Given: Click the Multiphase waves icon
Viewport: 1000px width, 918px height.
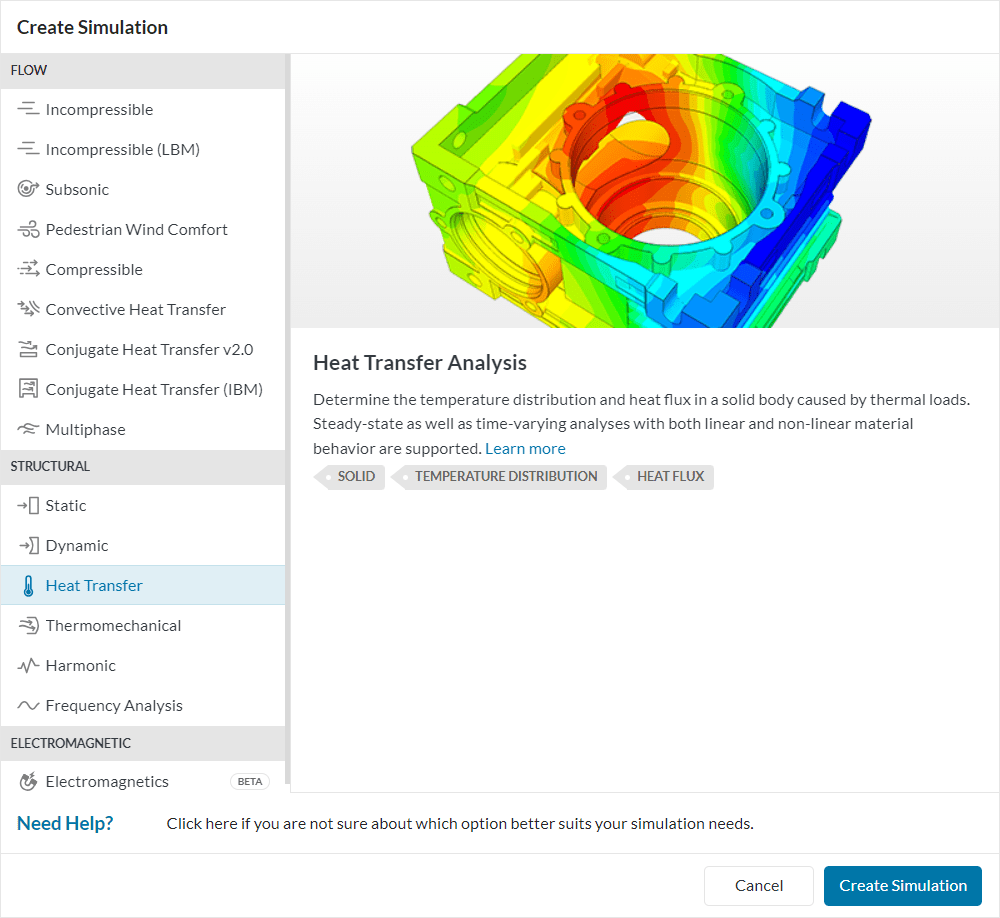Looking at the screenshot, I should (x=28, y=429).
